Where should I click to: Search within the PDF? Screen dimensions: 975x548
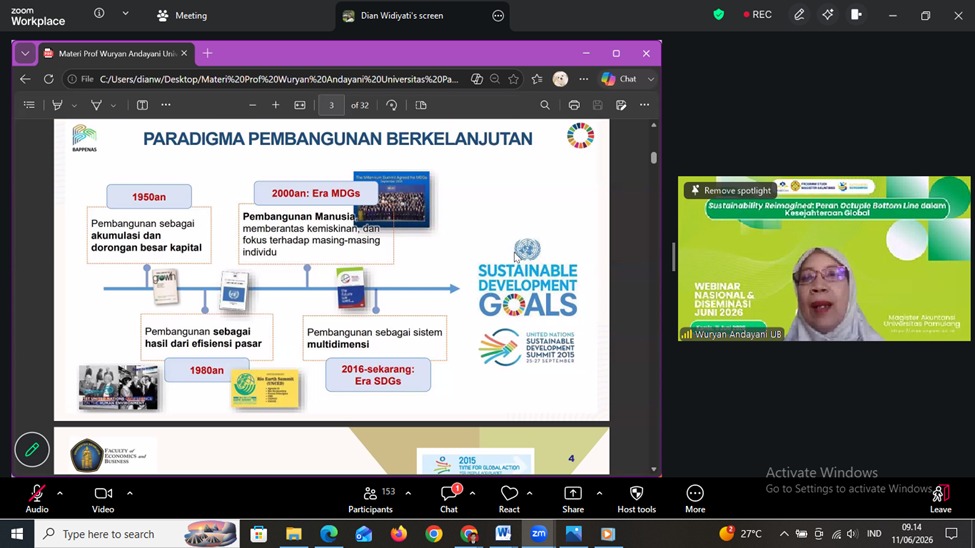click(545, 105)
